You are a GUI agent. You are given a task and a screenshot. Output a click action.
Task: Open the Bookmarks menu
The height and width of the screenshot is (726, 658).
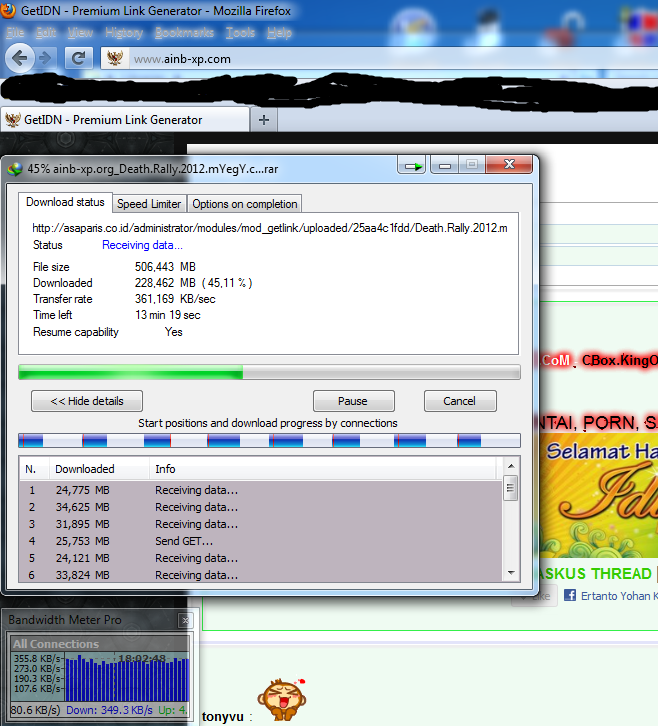point(184,32)
